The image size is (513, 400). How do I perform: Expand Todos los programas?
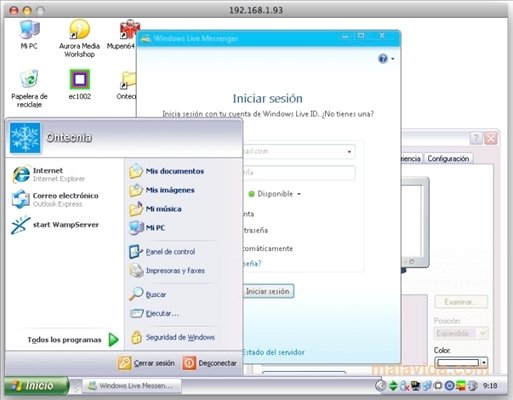pos(73,340)
